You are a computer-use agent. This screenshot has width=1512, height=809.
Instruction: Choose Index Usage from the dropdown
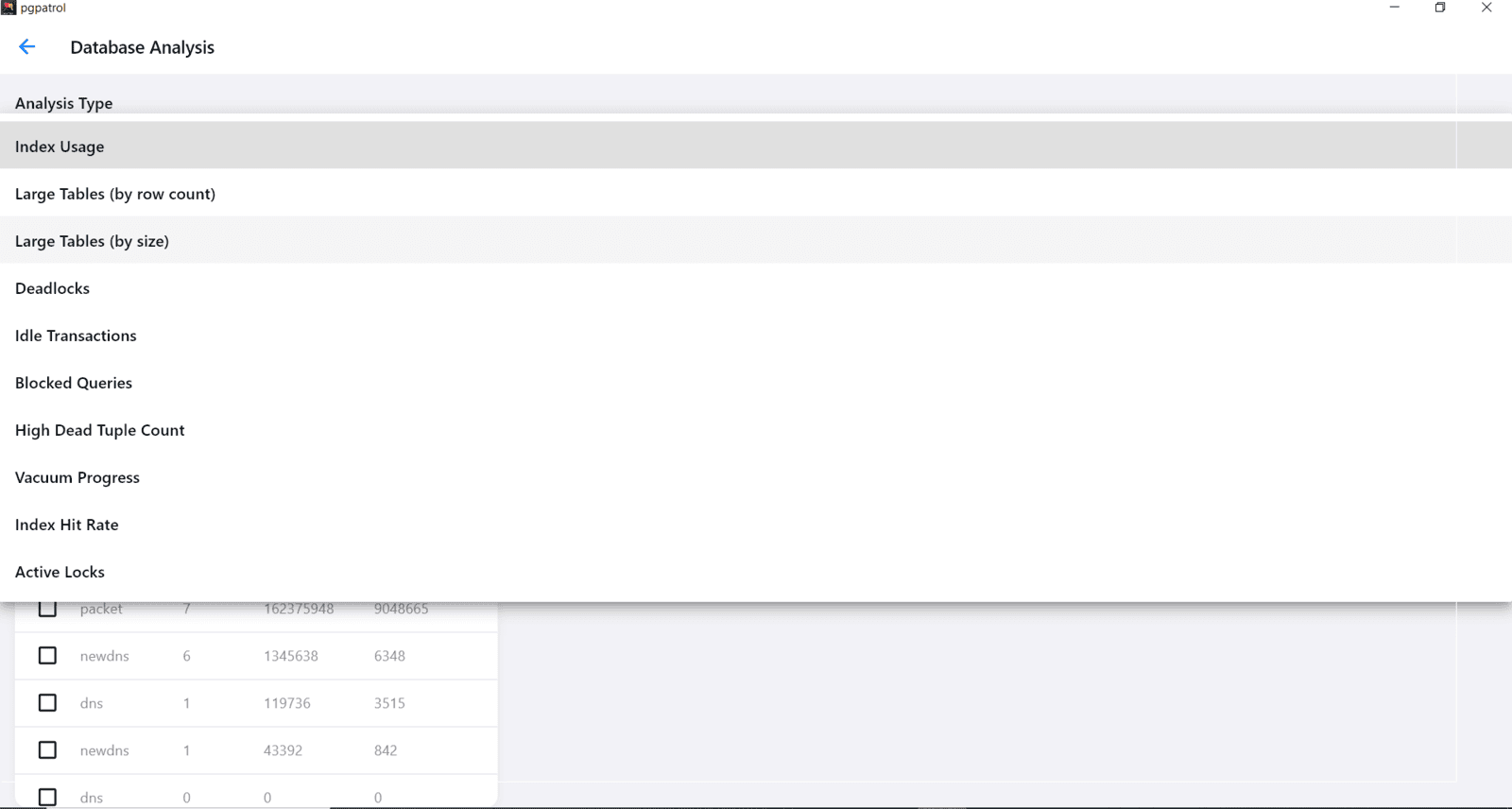(x=60, y=146)
